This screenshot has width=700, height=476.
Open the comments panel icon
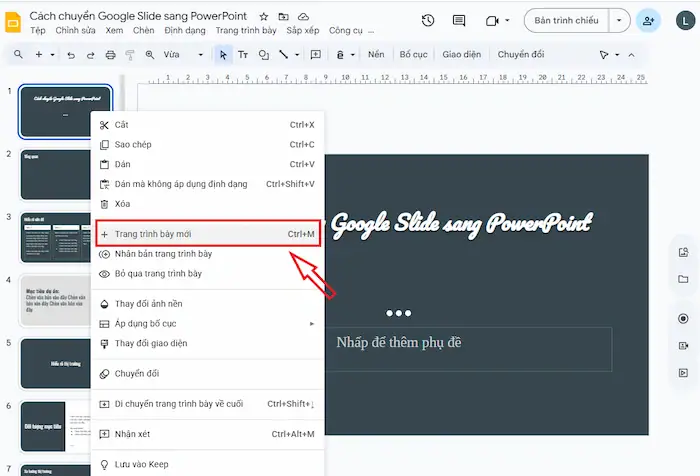(x=458, y=20)
